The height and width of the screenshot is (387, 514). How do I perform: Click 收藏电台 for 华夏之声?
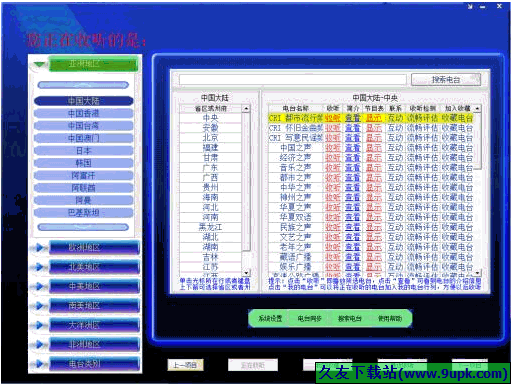point(457,207)
